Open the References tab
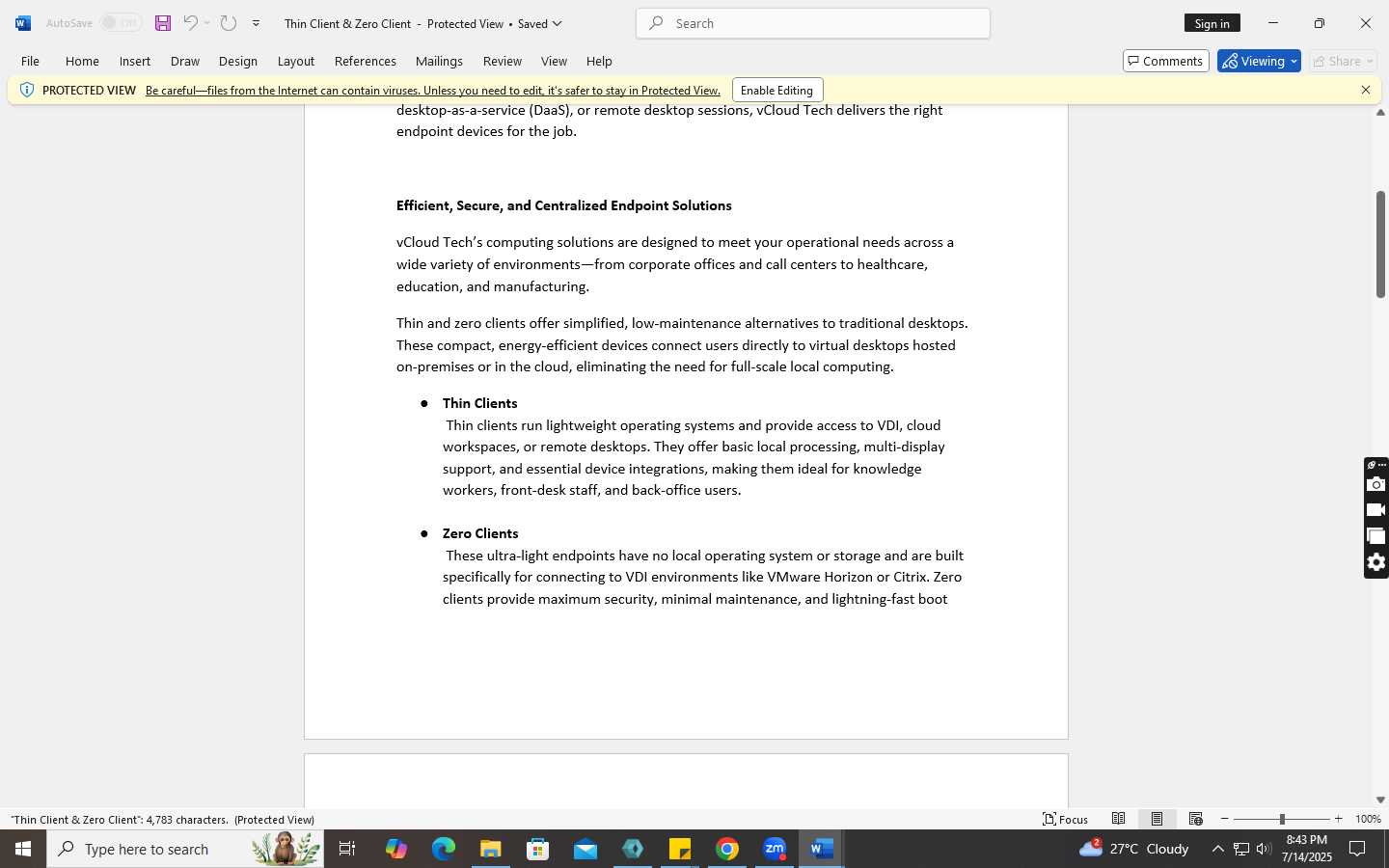1389x868 pixels. (365, 61)
